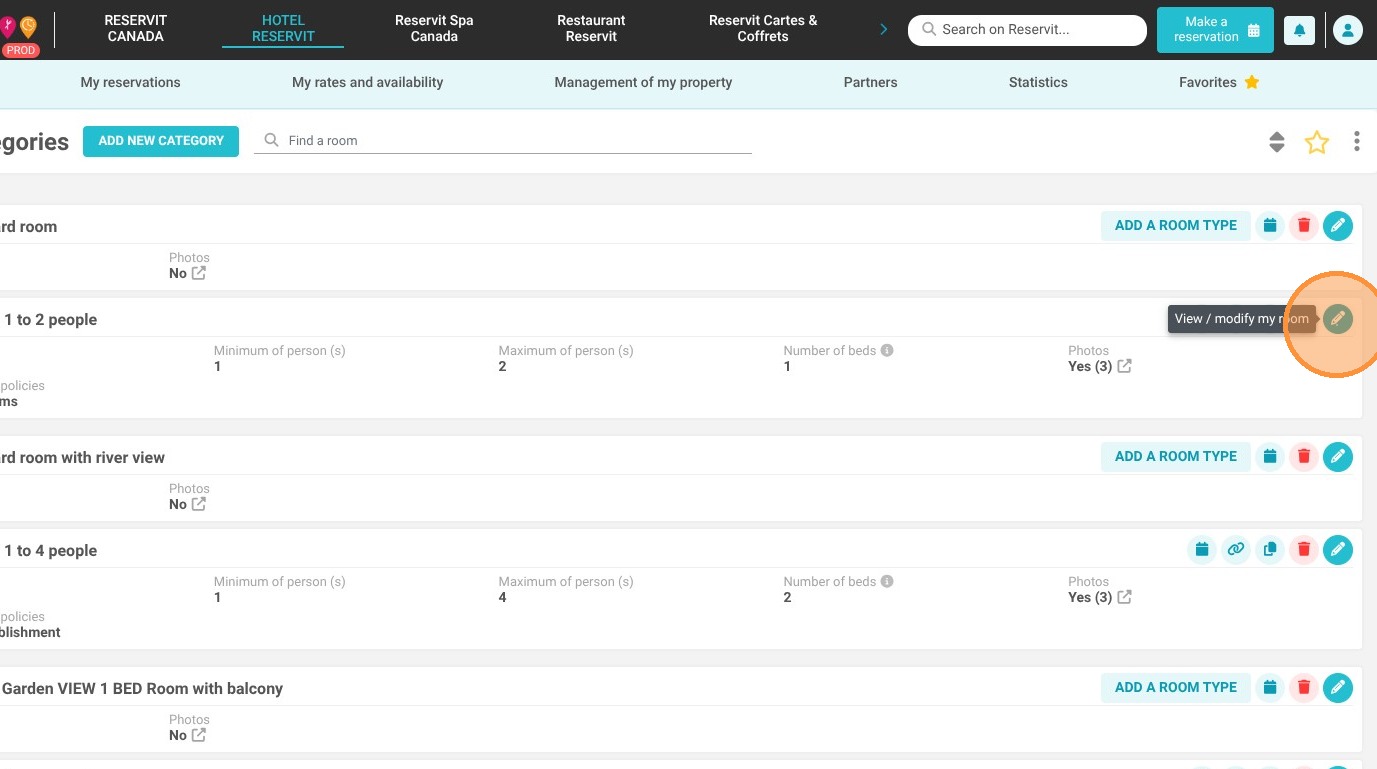
Task: Open the My reservations menu
Action: (x=130, y=83)
